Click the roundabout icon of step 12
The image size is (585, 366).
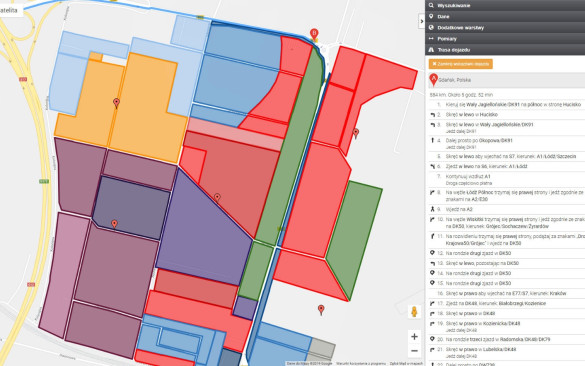(432, 253)
